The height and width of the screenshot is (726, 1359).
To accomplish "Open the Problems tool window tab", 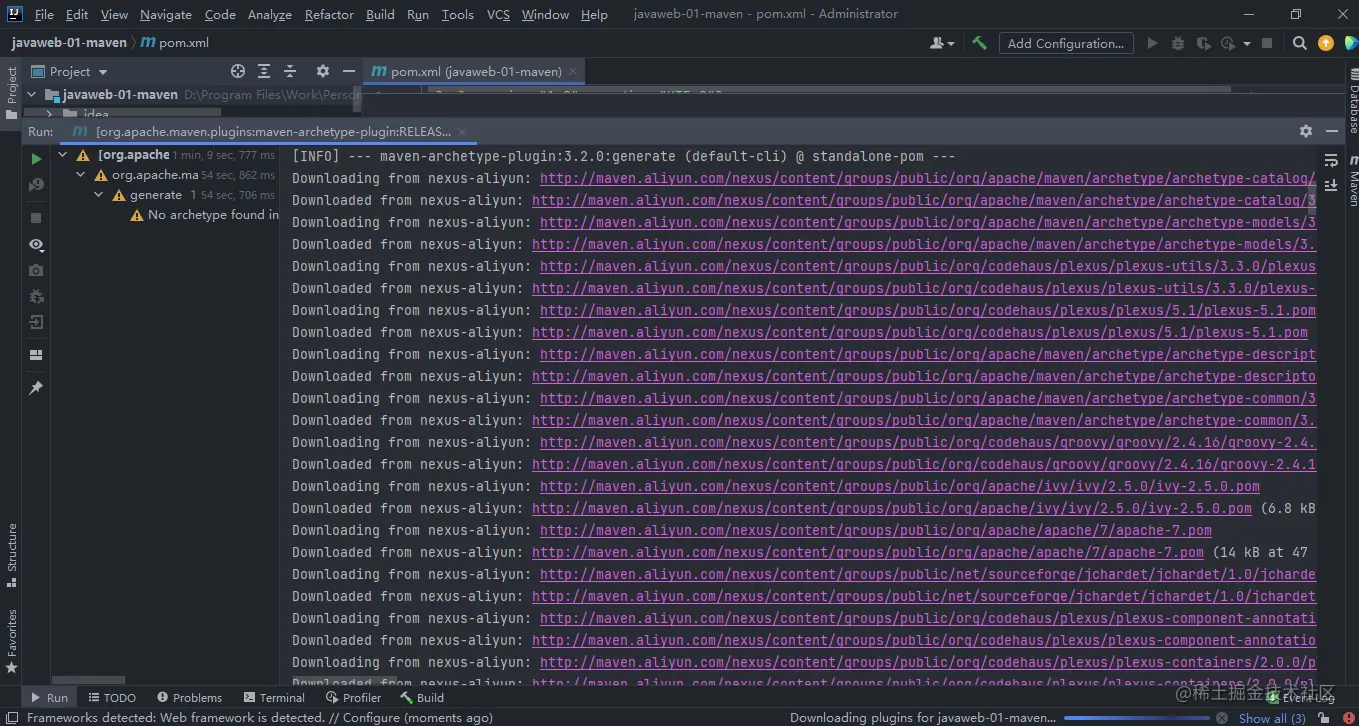I will pos(189,697).
